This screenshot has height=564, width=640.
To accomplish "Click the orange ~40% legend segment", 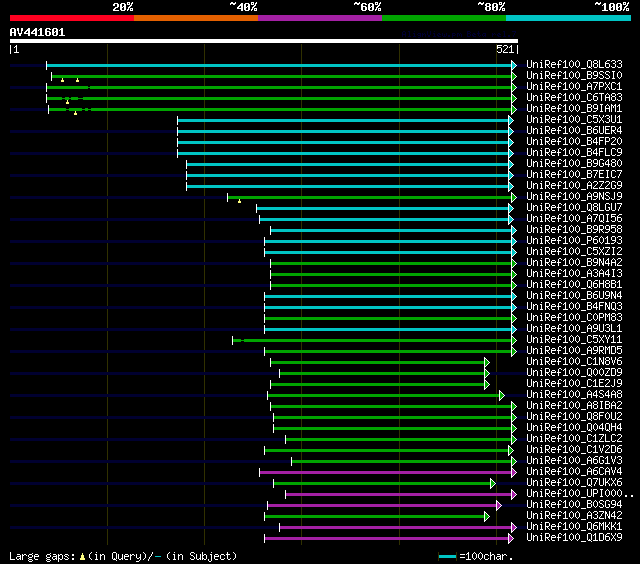I will click(196, 18).
